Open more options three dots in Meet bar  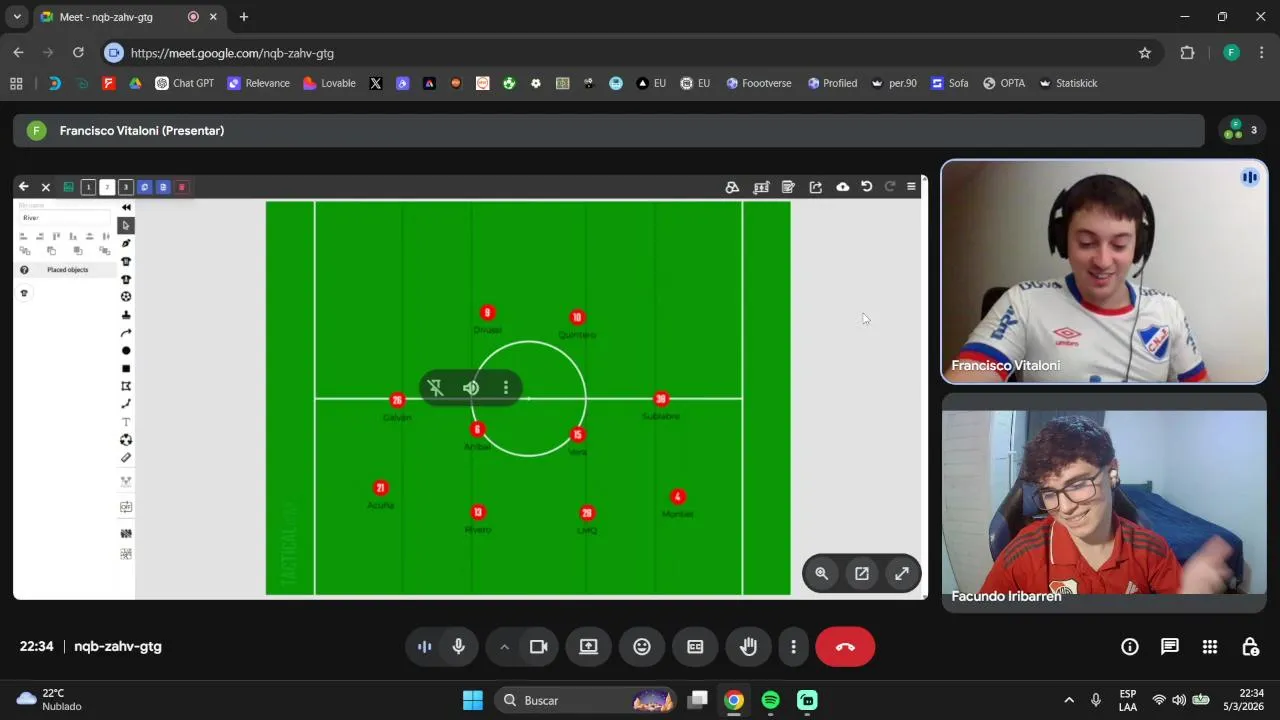794,647
